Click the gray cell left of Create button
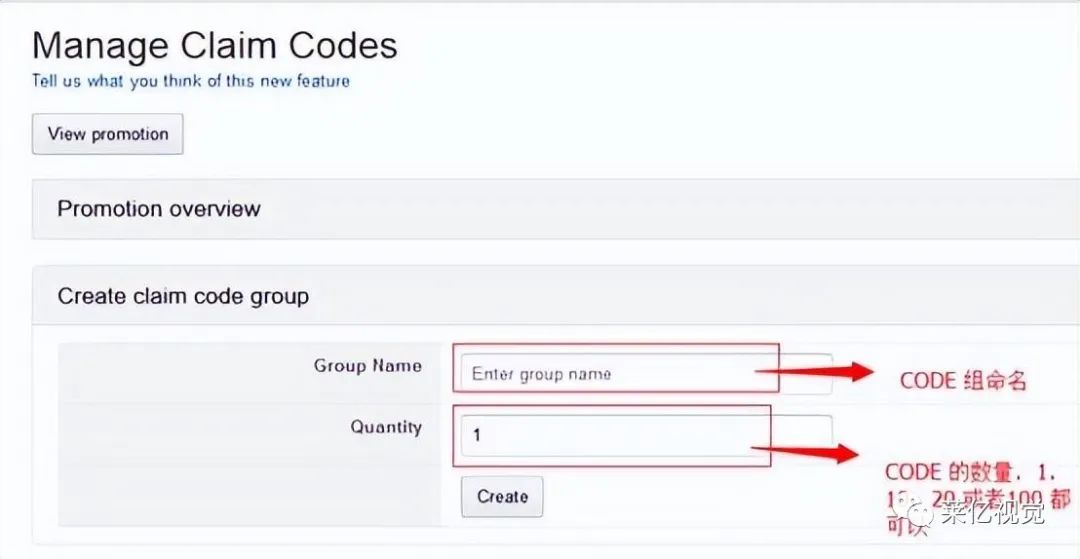 (x=249, y=496)
